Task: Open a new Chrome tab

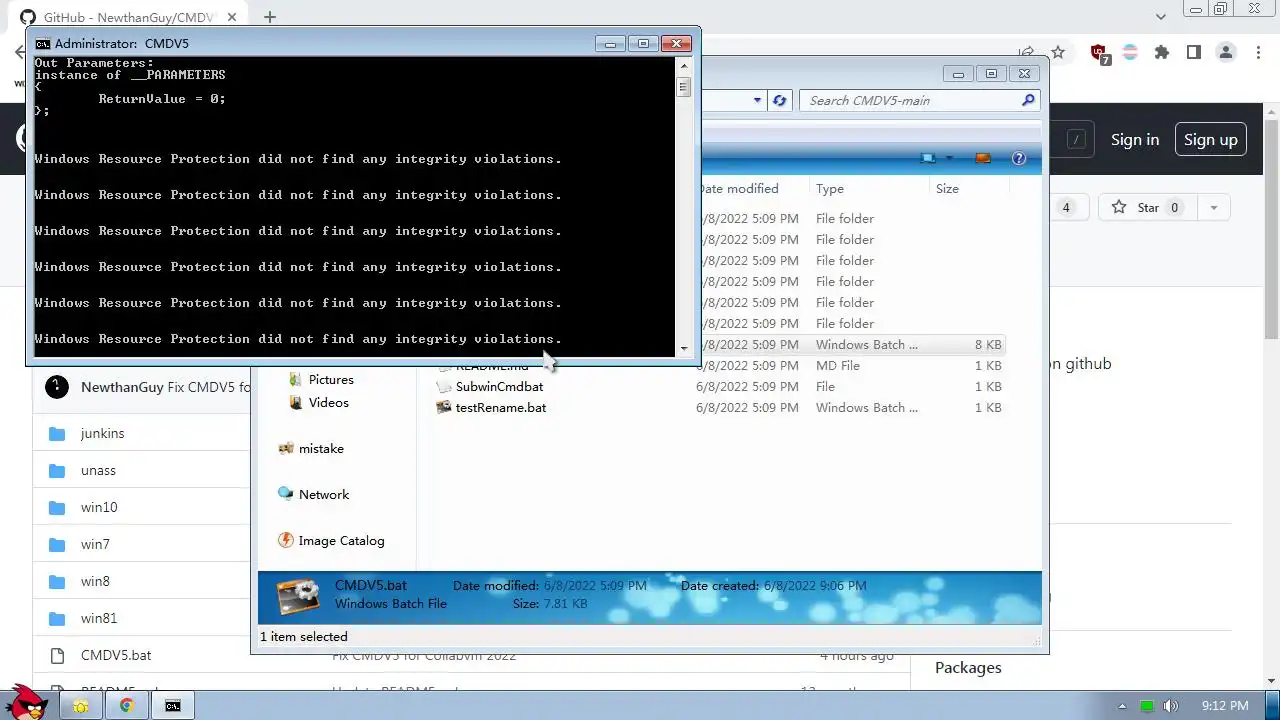Action: 269,17
